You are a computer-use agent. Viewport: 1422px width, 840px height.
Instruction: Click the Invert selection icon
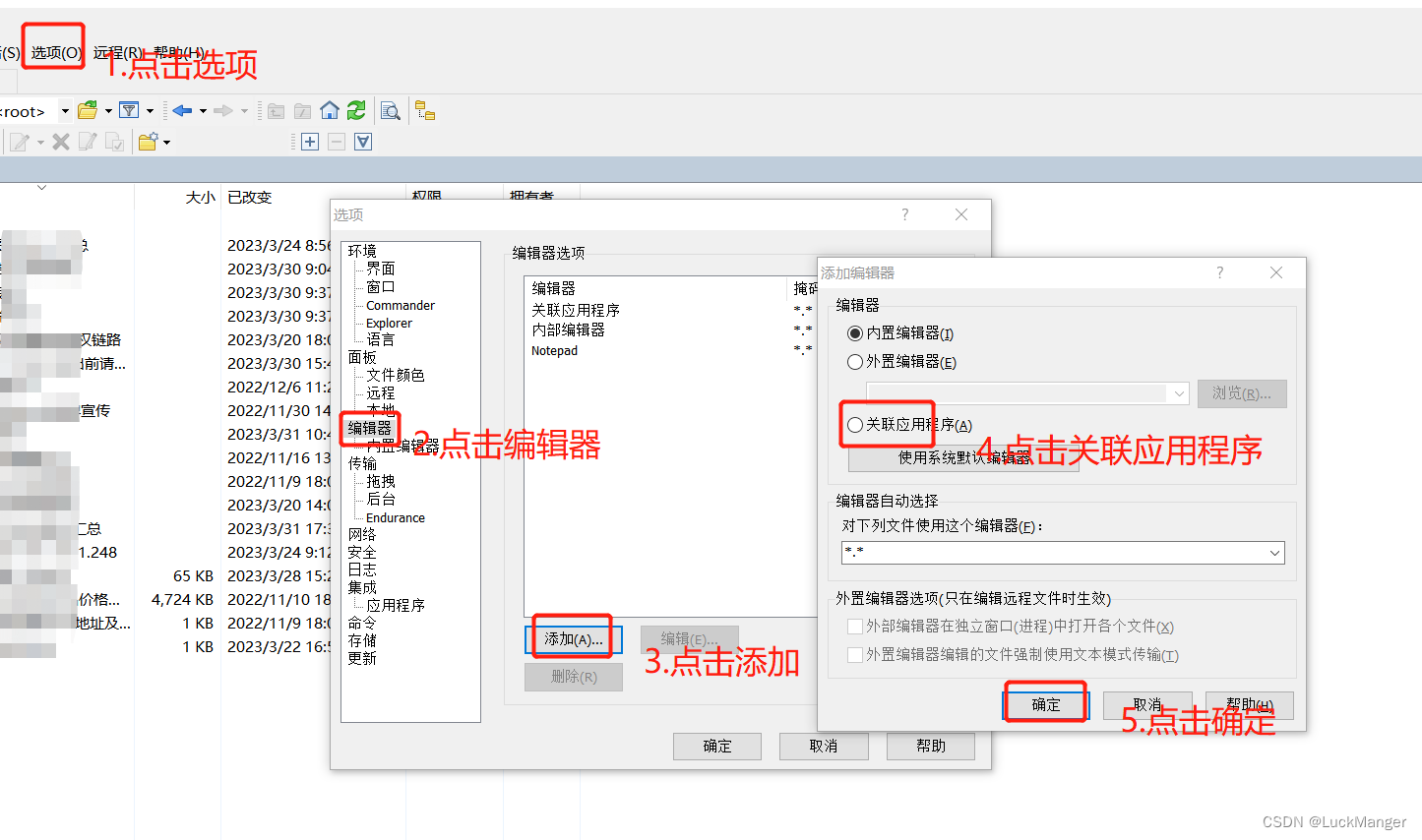[363, 142]
